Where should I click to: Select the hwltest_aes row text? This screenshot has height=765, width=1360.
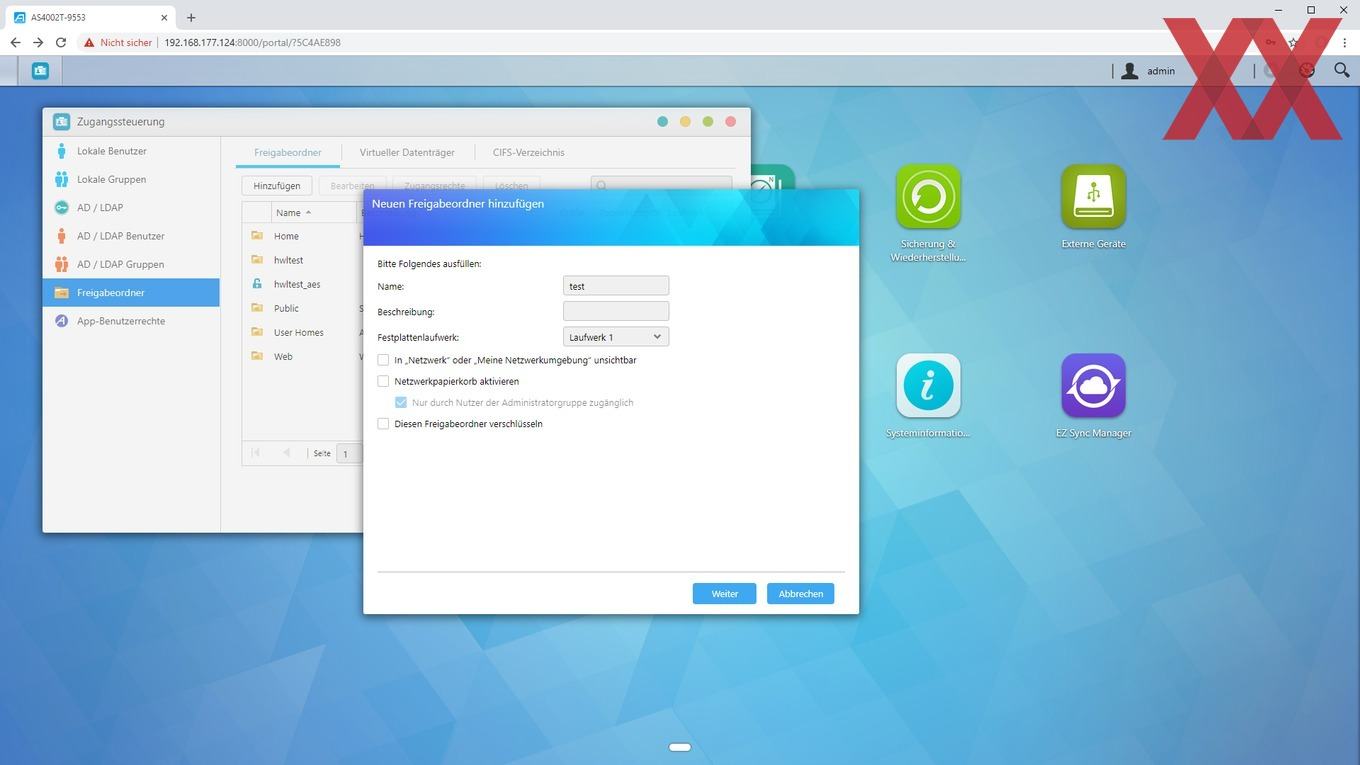tap(297, 284)
